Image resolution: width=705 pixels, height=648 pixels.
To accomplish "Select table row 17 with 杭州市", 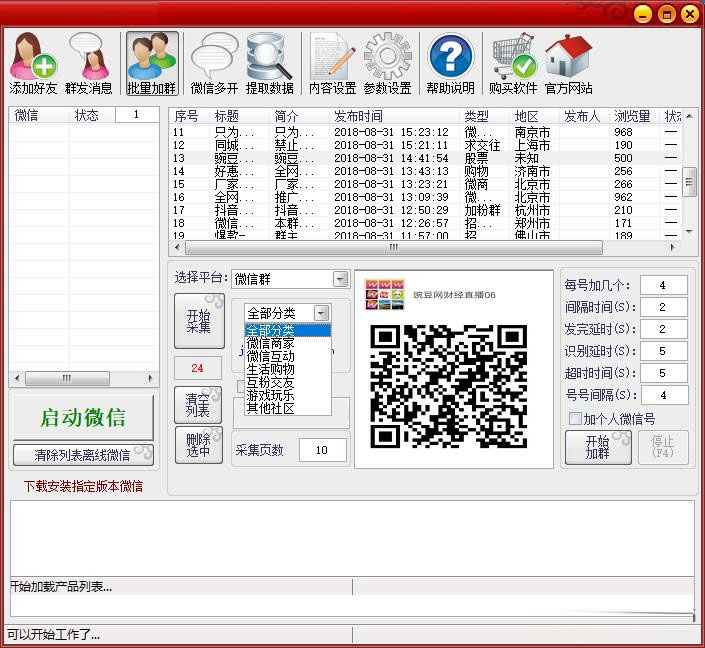I will [x=425, y=210].
